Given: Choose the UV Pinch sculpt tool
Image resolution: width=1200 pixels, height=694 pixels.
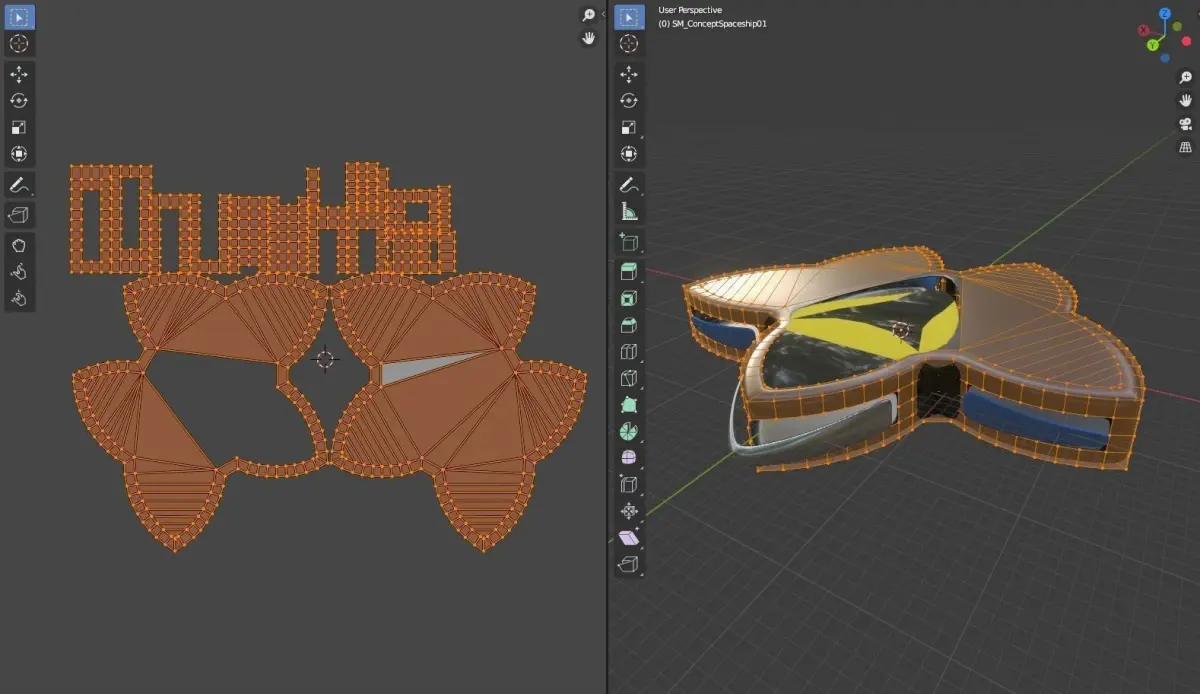Looking at the screenshot, I should (x=19, y=298).
